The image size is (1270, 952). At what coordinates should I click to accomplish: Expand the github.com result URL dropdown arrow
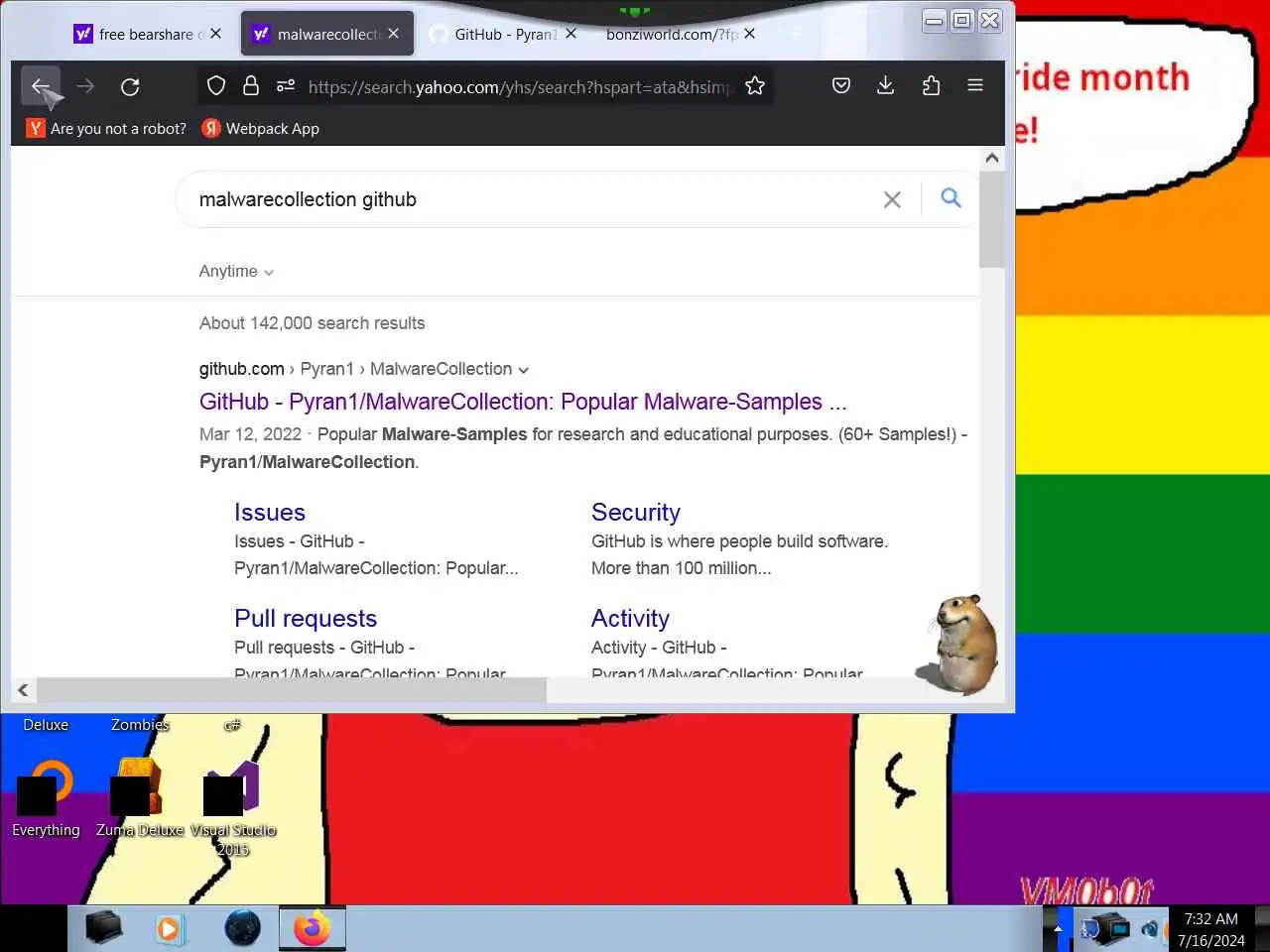click(524, 370)
